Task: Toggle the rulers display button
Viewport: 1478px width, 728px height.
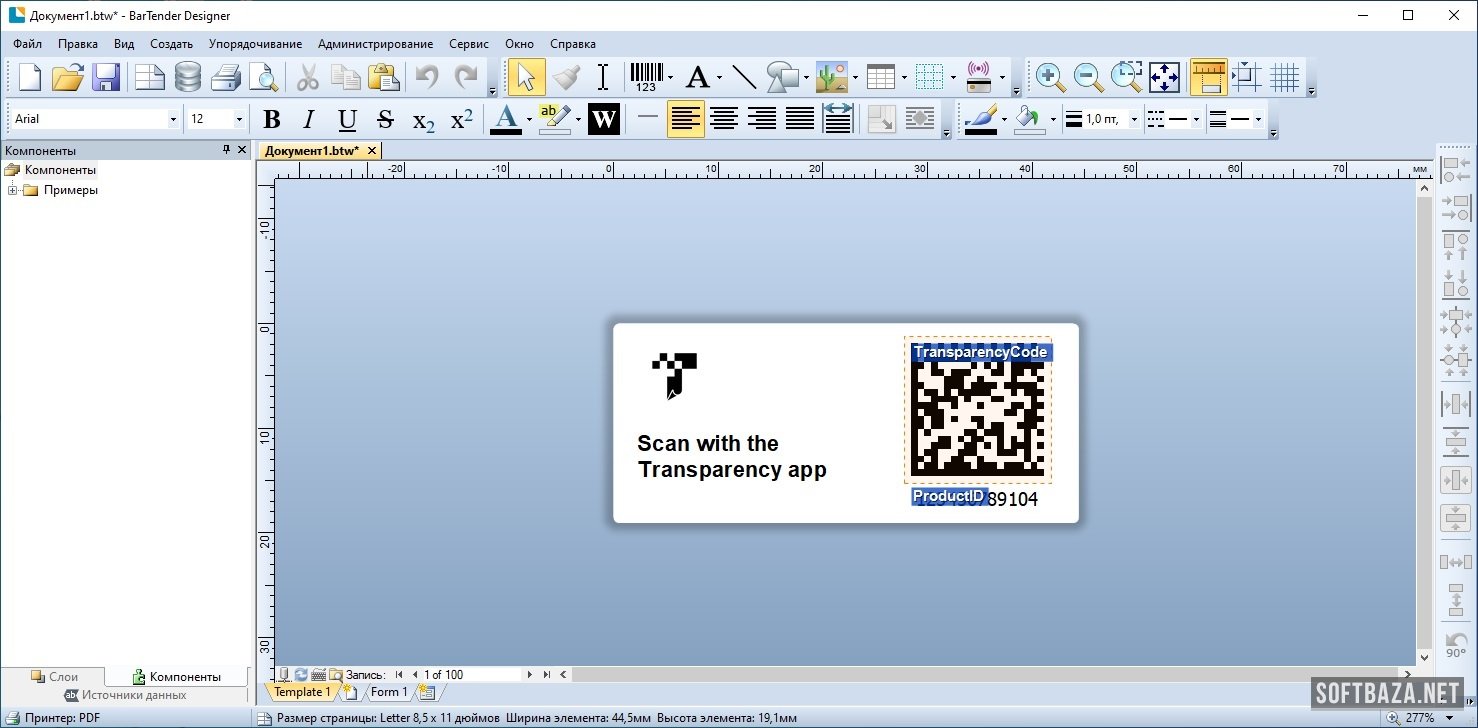Action: click(1208, 77)
